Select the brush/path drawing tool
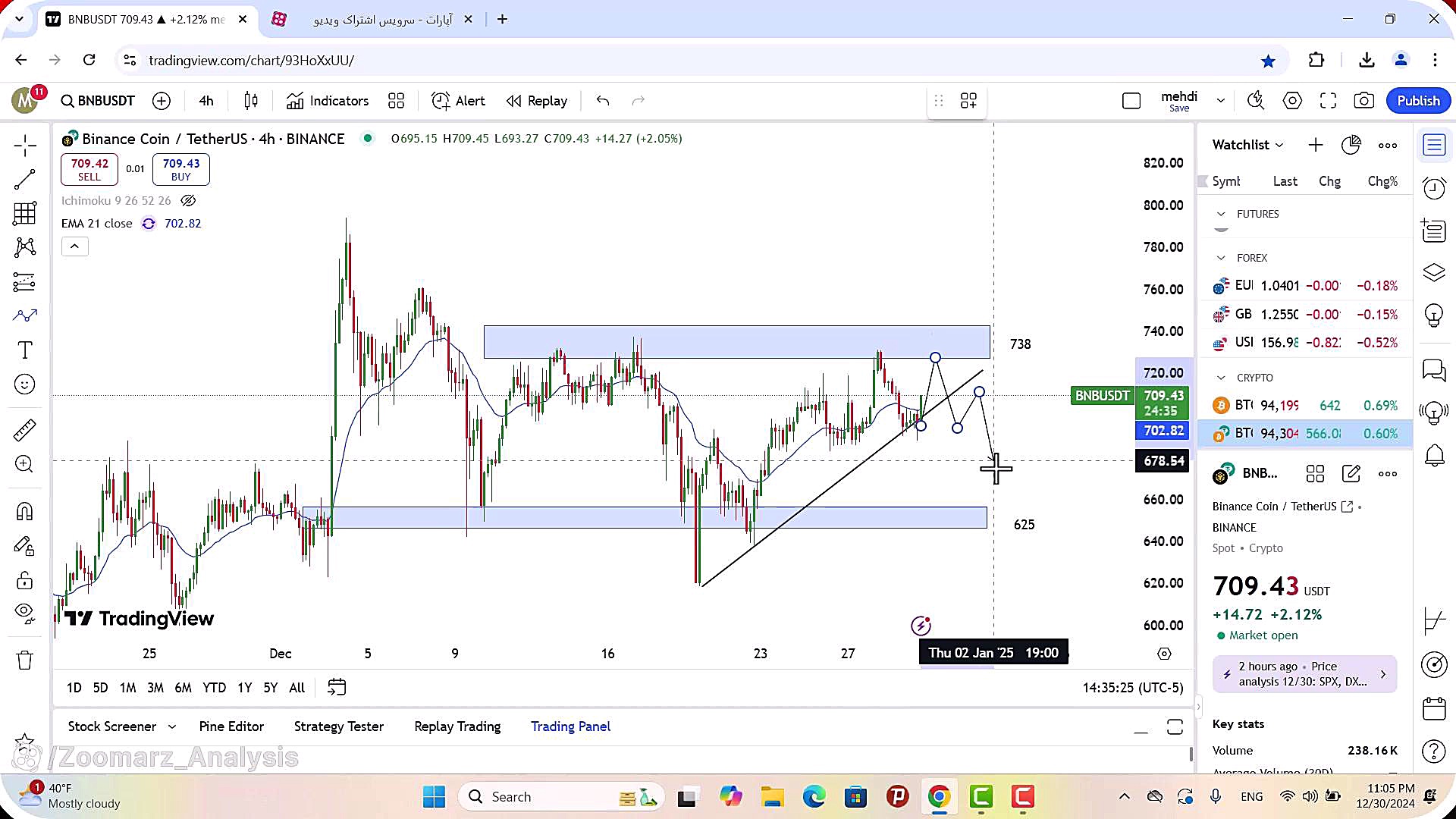Viewport: 1456px width, 819px height. [24, 315]
